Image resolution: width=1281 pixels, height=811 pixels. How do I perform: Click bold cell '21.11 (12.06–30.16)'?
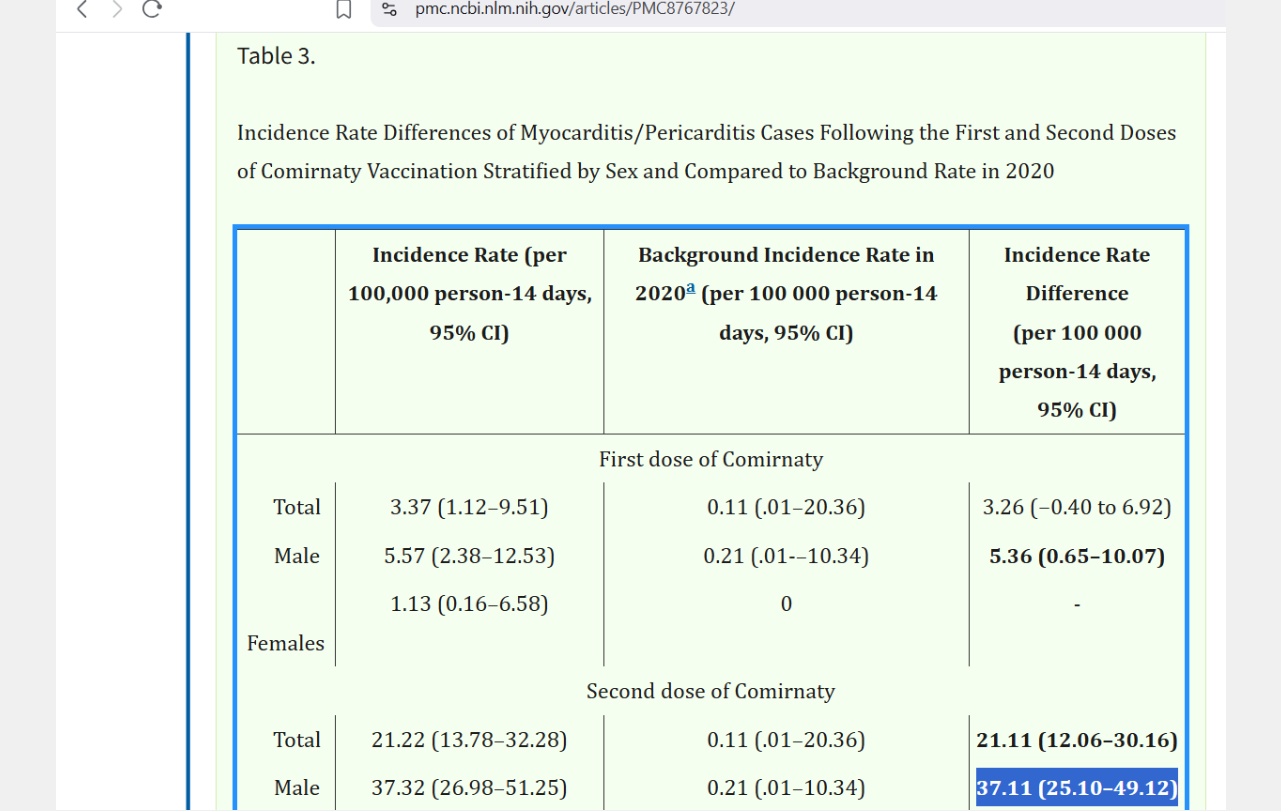coord(1077,740)
